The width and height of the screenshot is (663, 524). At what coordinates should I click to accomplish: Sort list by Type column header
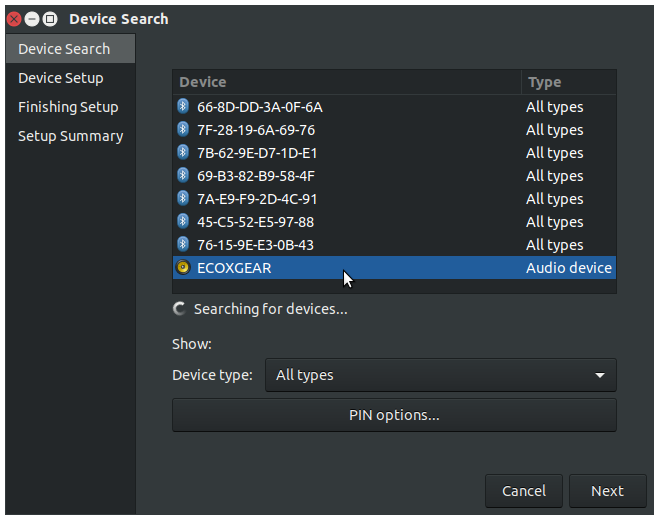(569, 82)
